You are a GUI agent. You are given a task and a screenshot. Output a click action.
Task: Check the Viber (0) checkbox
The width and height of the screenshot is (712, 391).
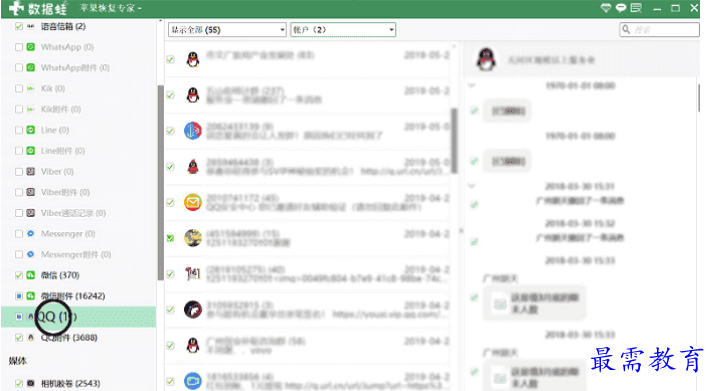[19, 171]
